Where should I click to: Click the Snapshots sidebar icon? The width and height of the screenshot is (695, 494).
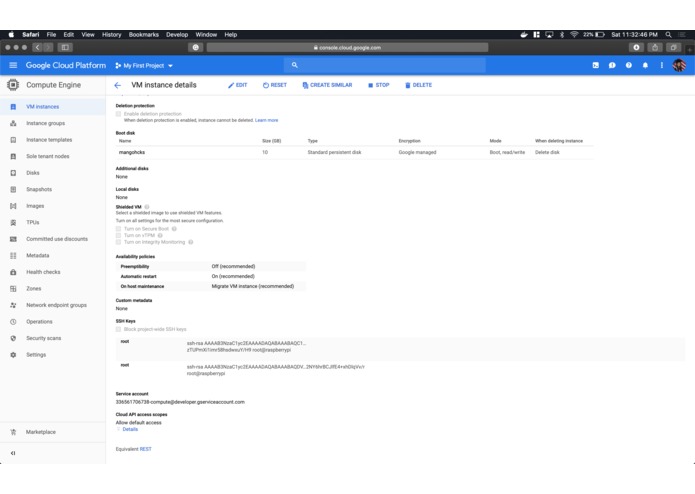click(x=13, y=189)
